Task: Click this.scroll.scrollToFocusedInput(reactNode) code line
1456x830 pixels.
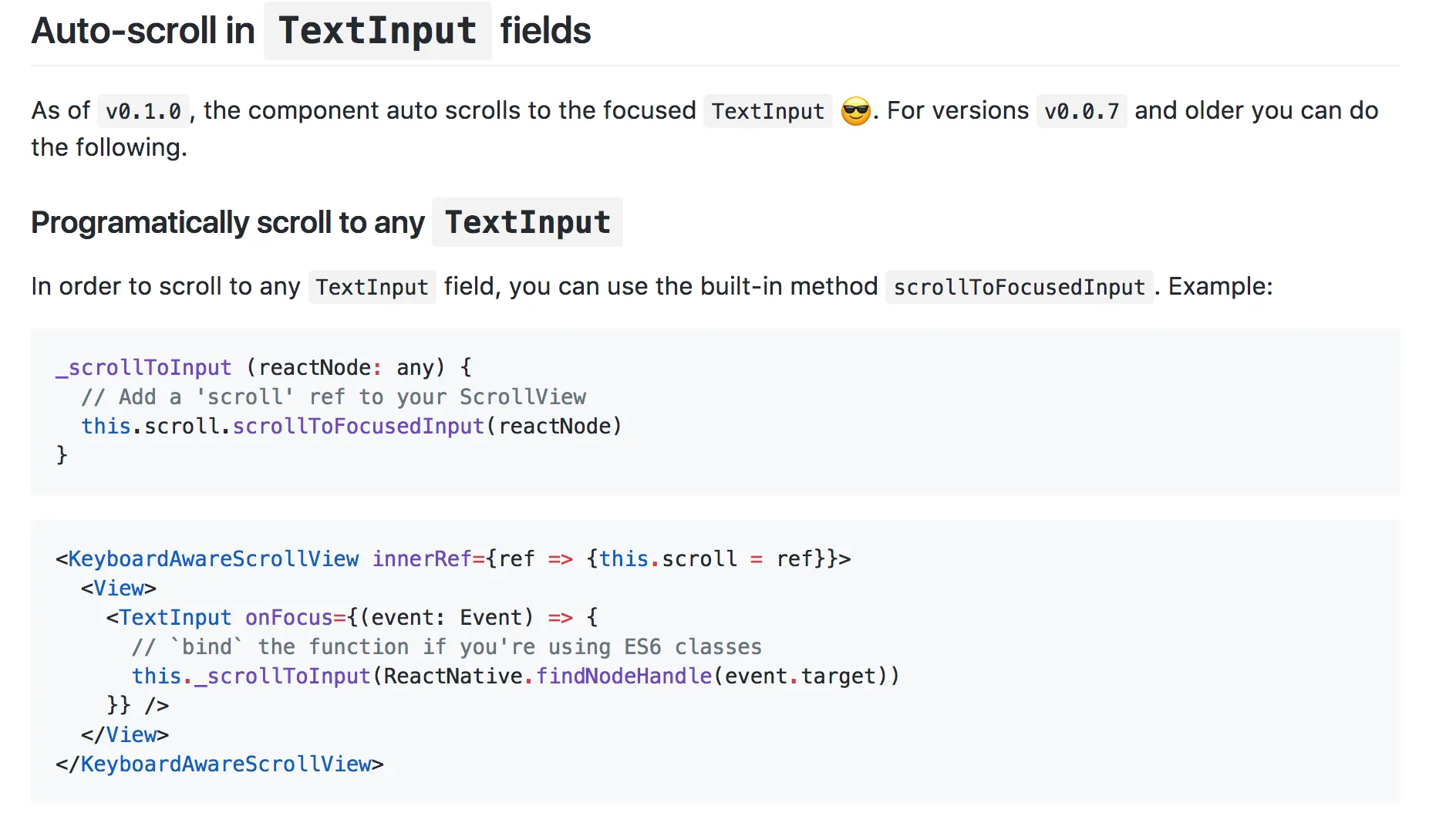Action: click(x=352, y=427)
